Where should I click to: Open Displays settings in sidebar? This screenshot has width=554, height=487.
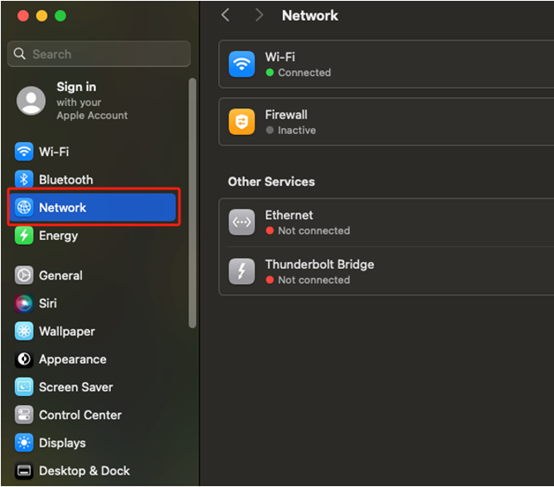pos(50,443)
